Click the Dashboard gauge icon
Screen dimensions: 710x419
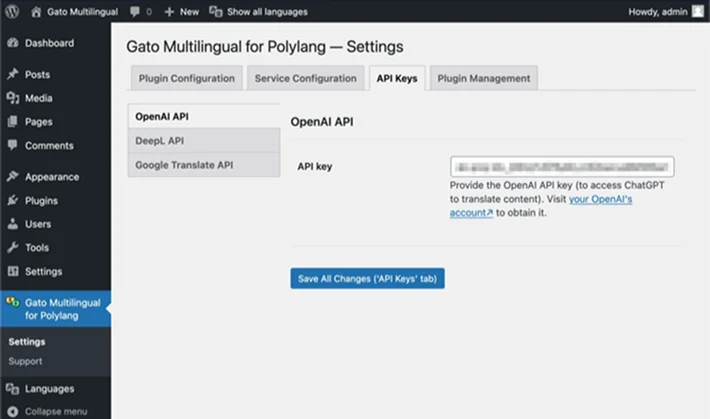pos(13,43)
